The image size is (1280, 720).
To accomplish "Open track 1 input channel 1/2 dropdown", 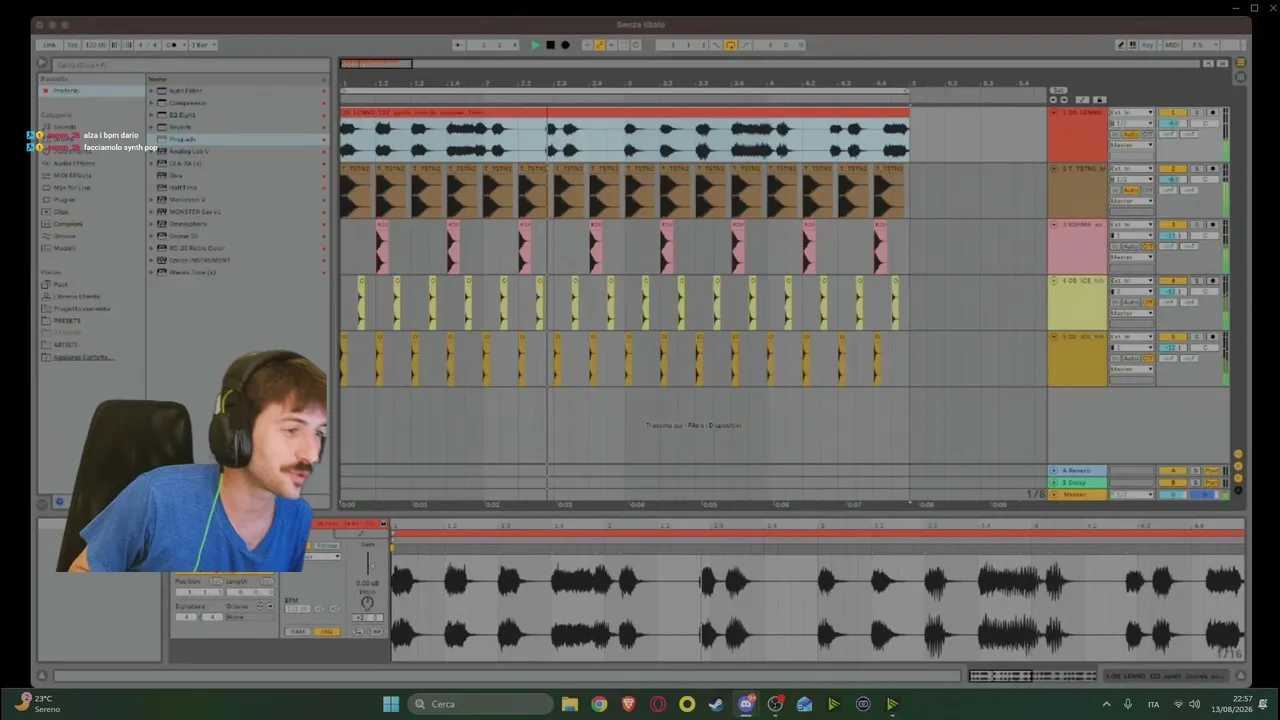I will tap(1132, 123).
